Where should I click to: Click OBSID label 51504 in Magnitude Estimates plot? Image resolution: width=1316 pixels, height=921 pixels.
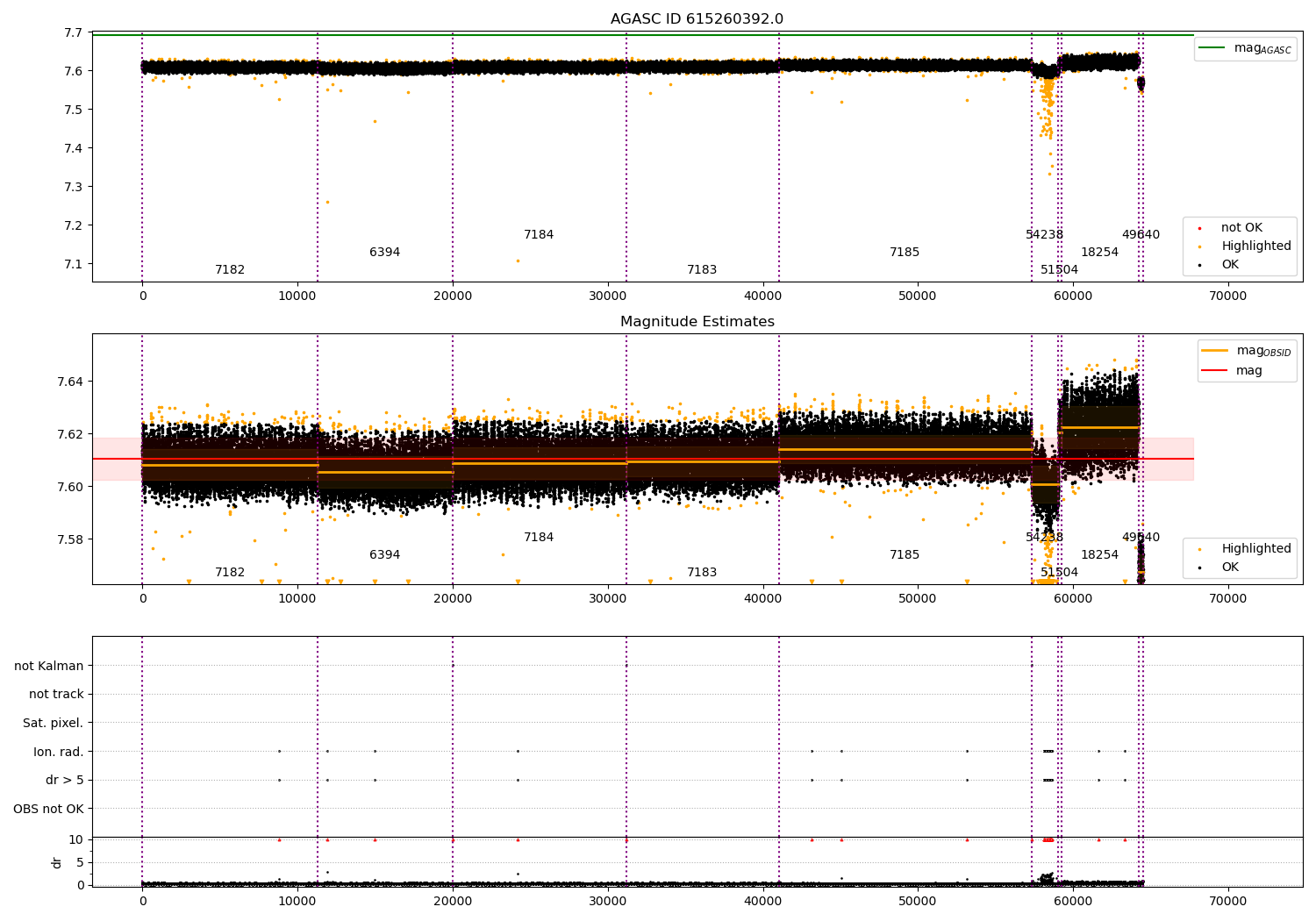(x=1059, y=573)
